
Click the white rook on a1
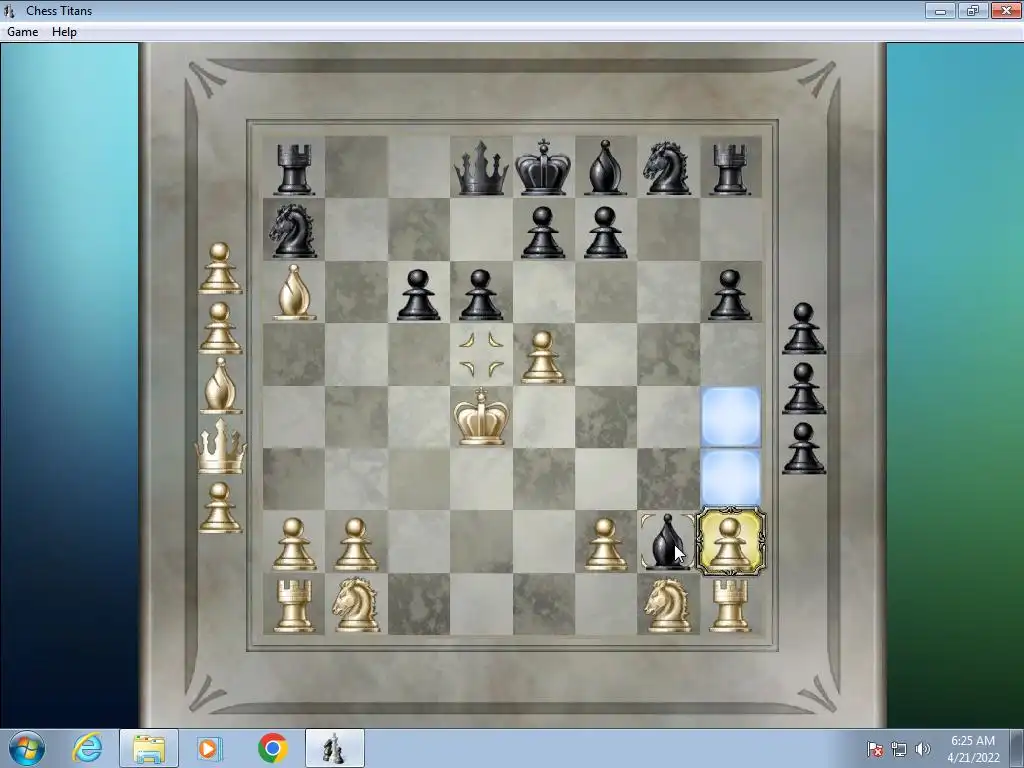(x=293, y=606)
